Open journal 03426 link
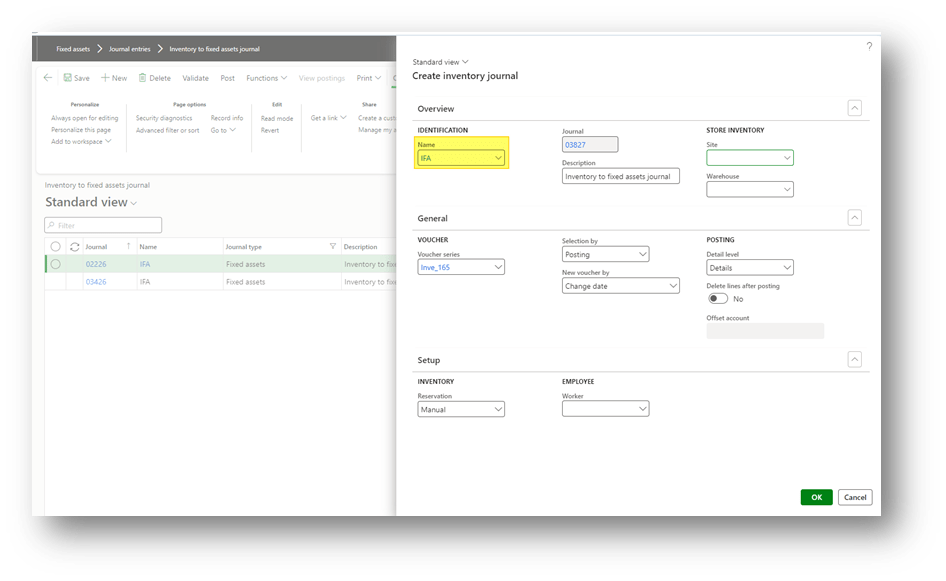The height and width of the screenshot is (581, 946). (96, 282)
